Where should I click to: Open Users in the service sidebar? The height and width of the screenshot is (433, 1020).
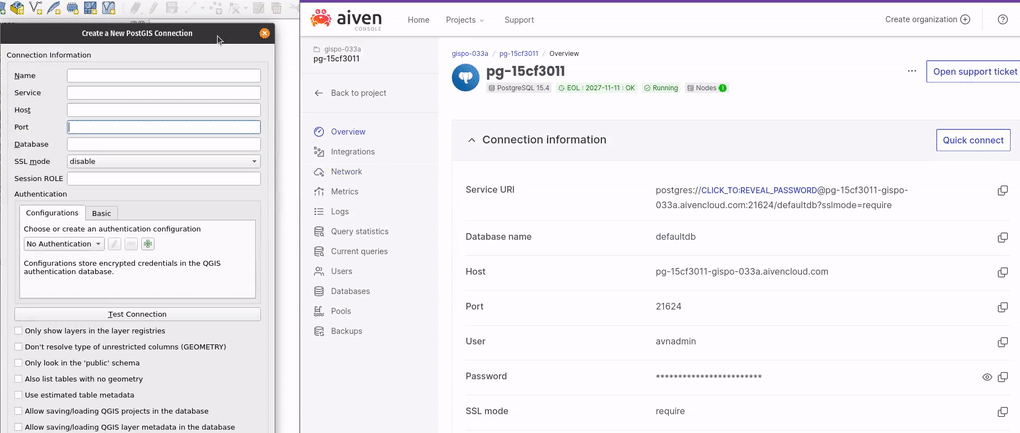pos(342,271)
